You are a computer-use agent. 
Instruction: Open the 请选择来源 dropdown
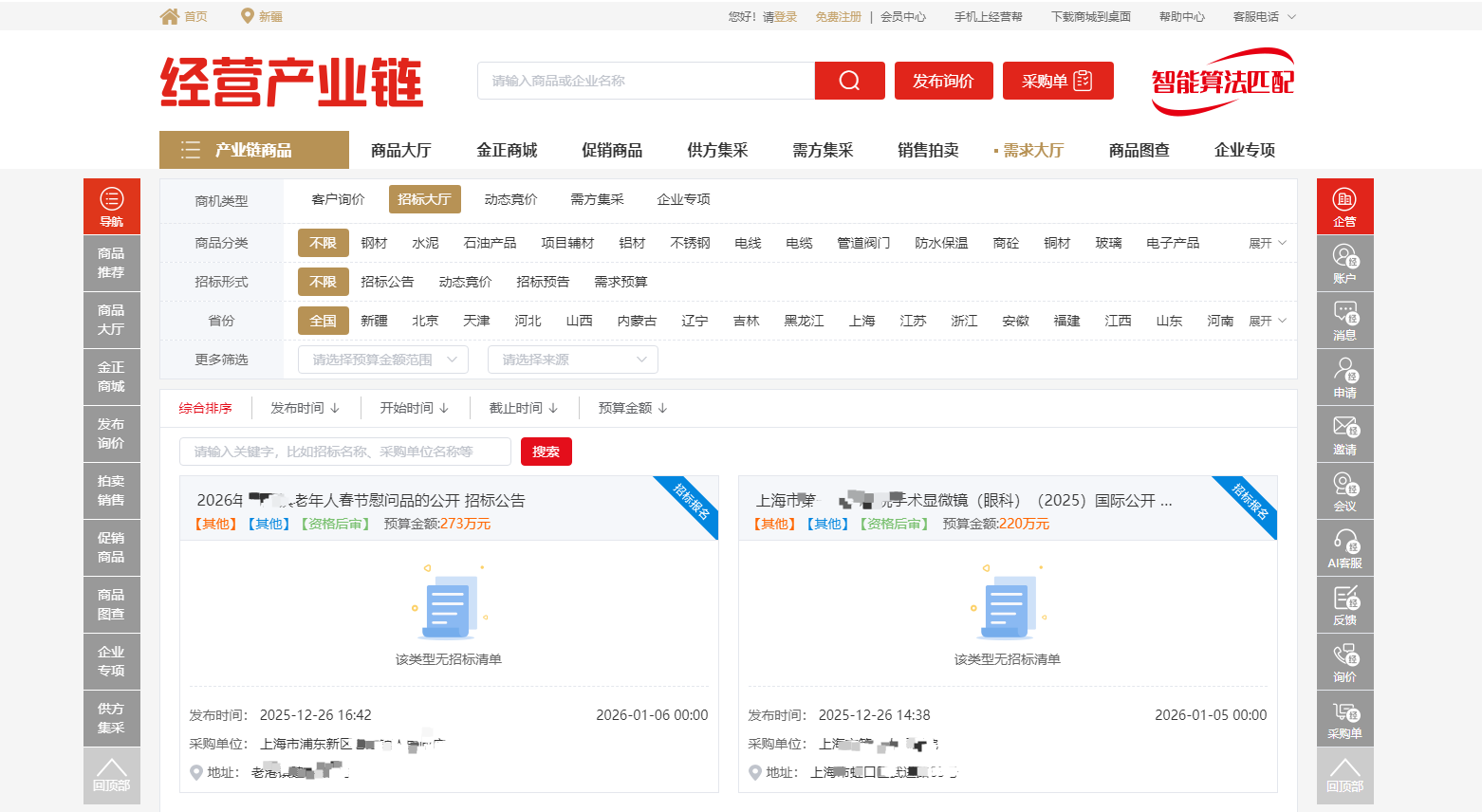pos(573,360)
